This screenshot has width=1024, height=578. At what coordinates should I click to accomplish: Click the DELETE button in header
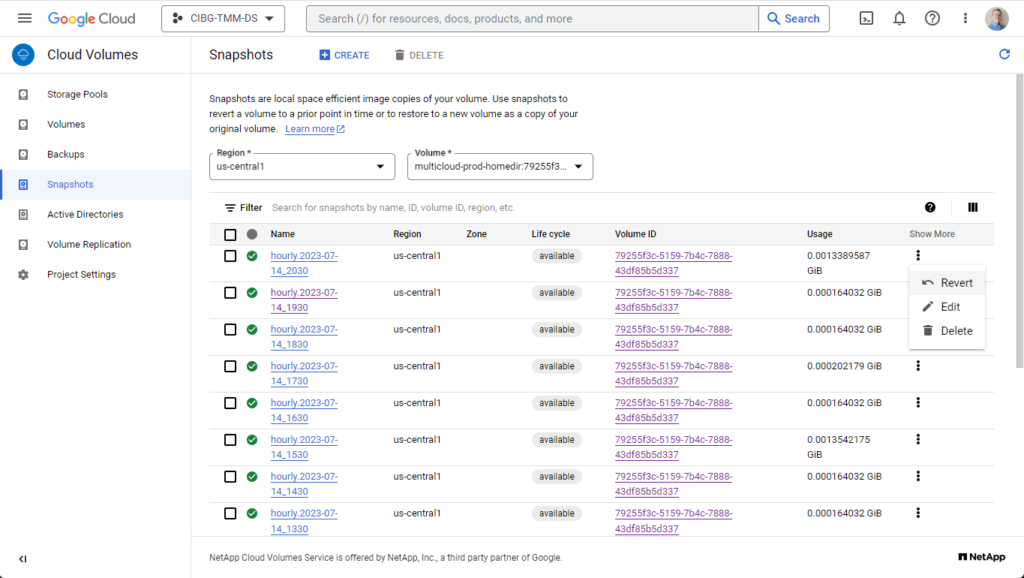419,56
